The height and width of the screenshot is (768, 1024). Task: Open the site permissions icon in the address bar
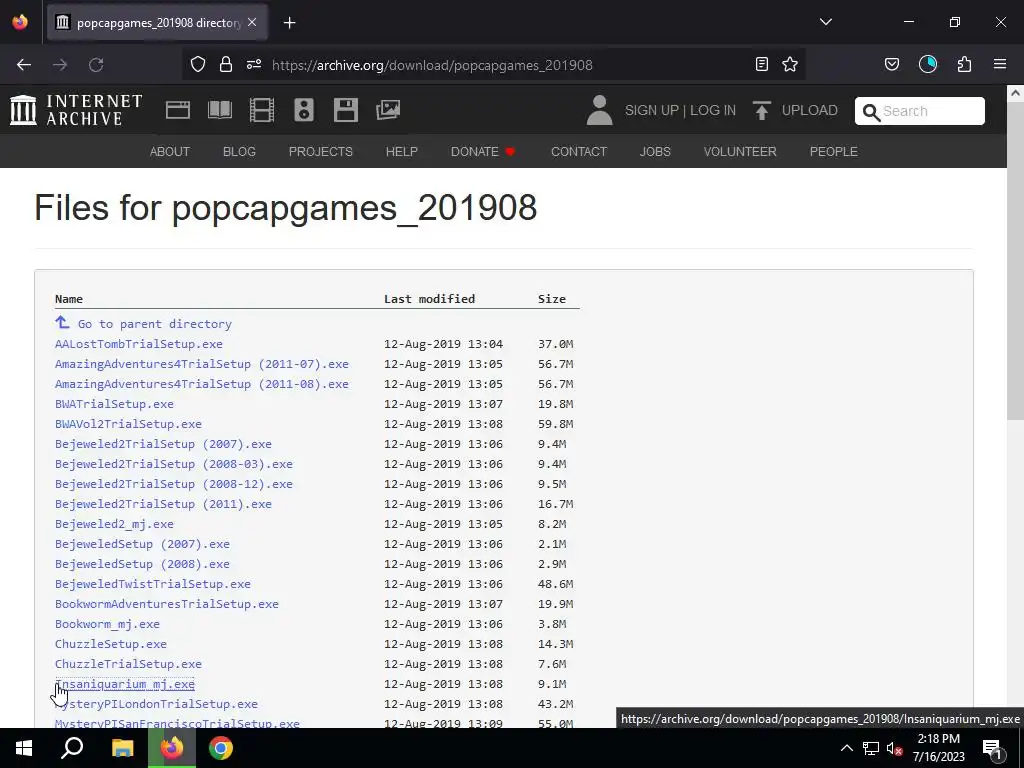tap(254, 64)
